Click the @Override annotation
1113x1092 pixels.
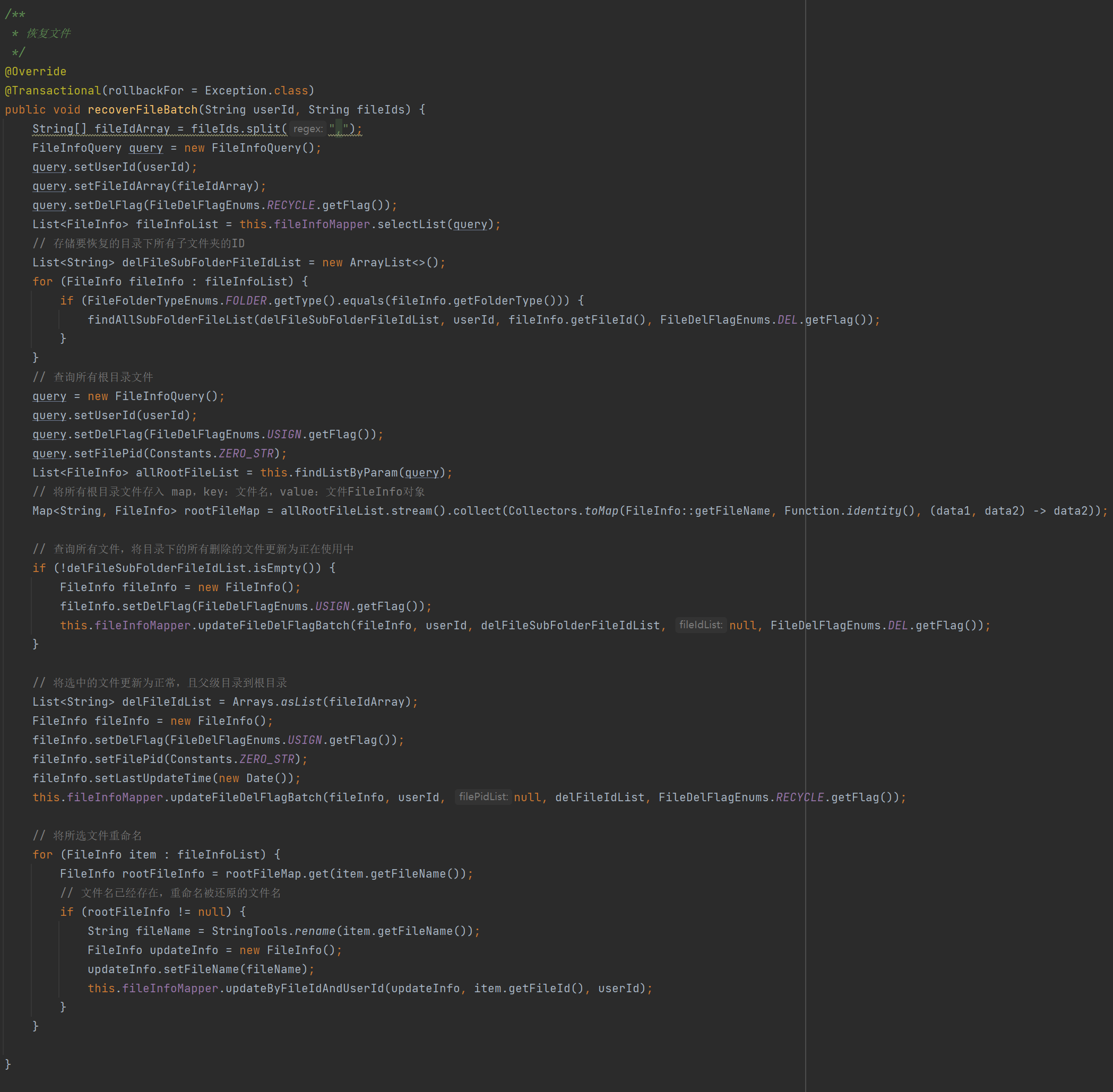point(36,72)
